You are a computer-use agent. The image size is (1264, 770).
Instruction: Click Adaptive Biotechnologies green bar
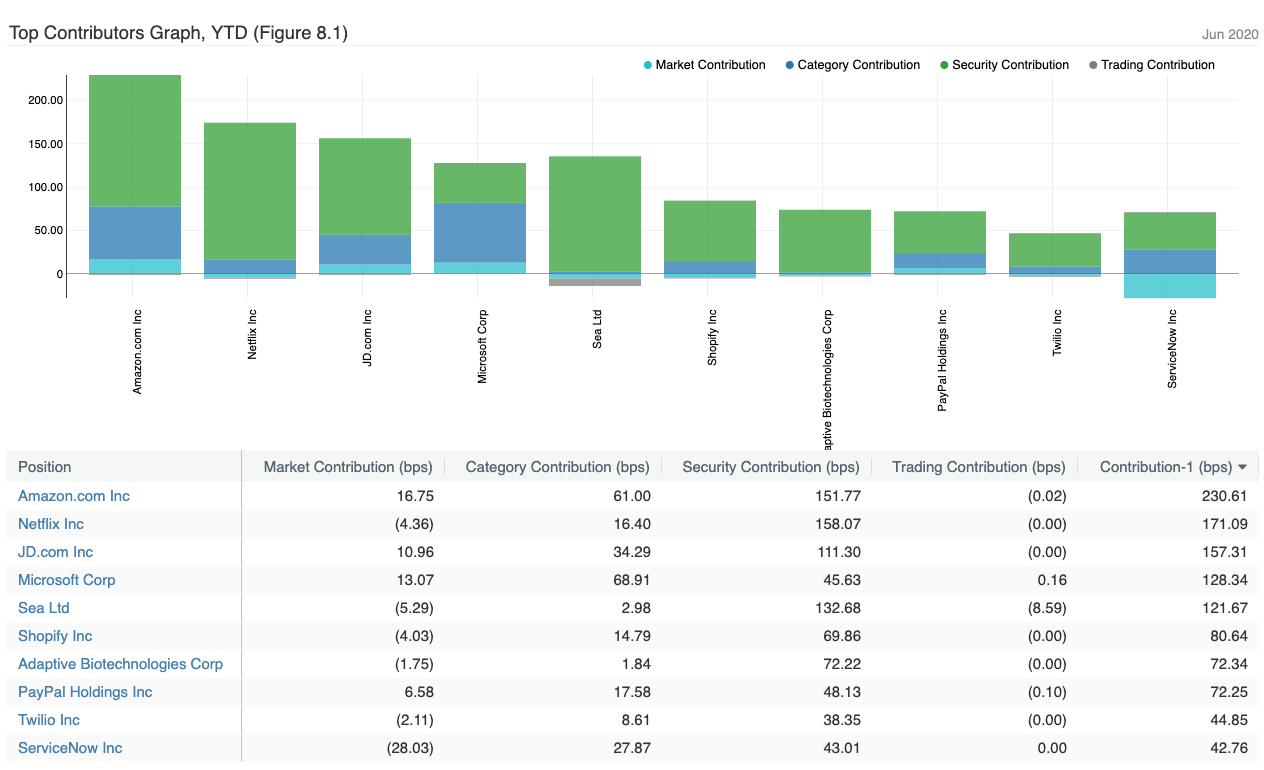[x=825, y=241]
